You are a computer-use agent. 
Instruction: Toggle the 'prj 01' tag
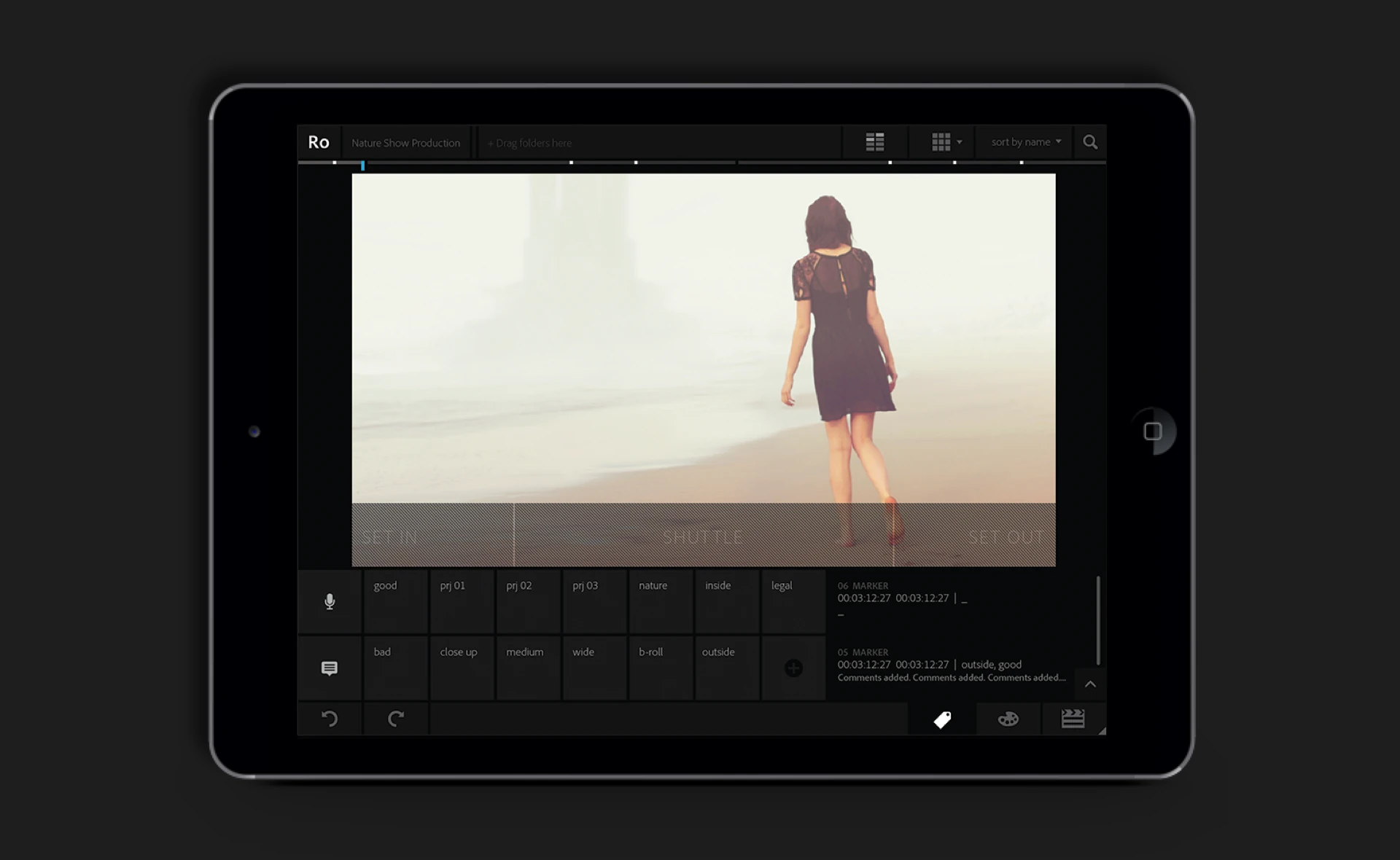click(462, 602)
